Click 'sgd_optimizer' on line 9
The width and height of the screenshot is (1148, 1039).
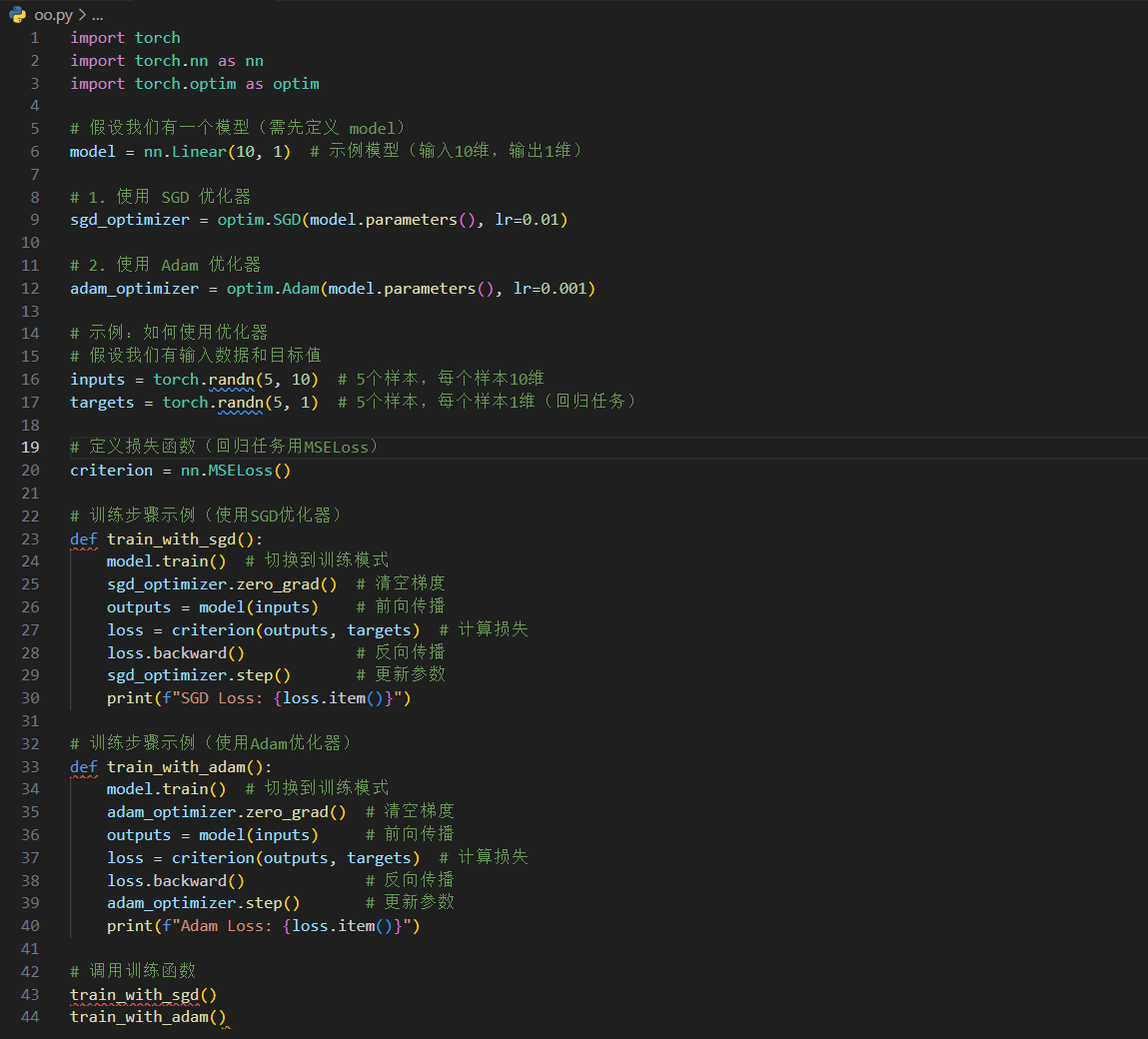[x=130, y=220]
